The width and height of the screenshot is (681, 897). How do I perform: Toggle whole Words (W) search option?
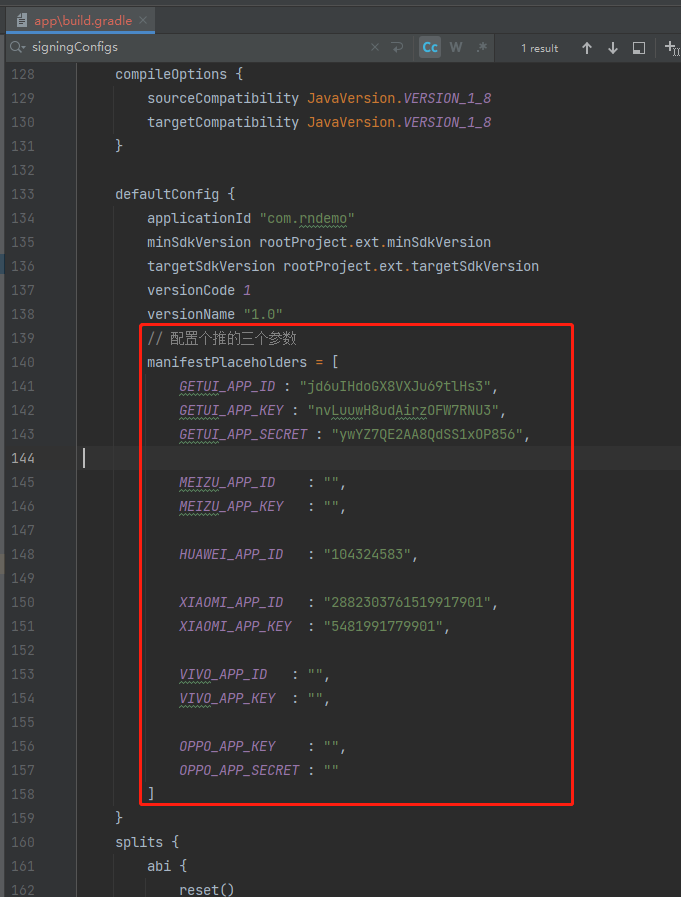click(456, 47)
